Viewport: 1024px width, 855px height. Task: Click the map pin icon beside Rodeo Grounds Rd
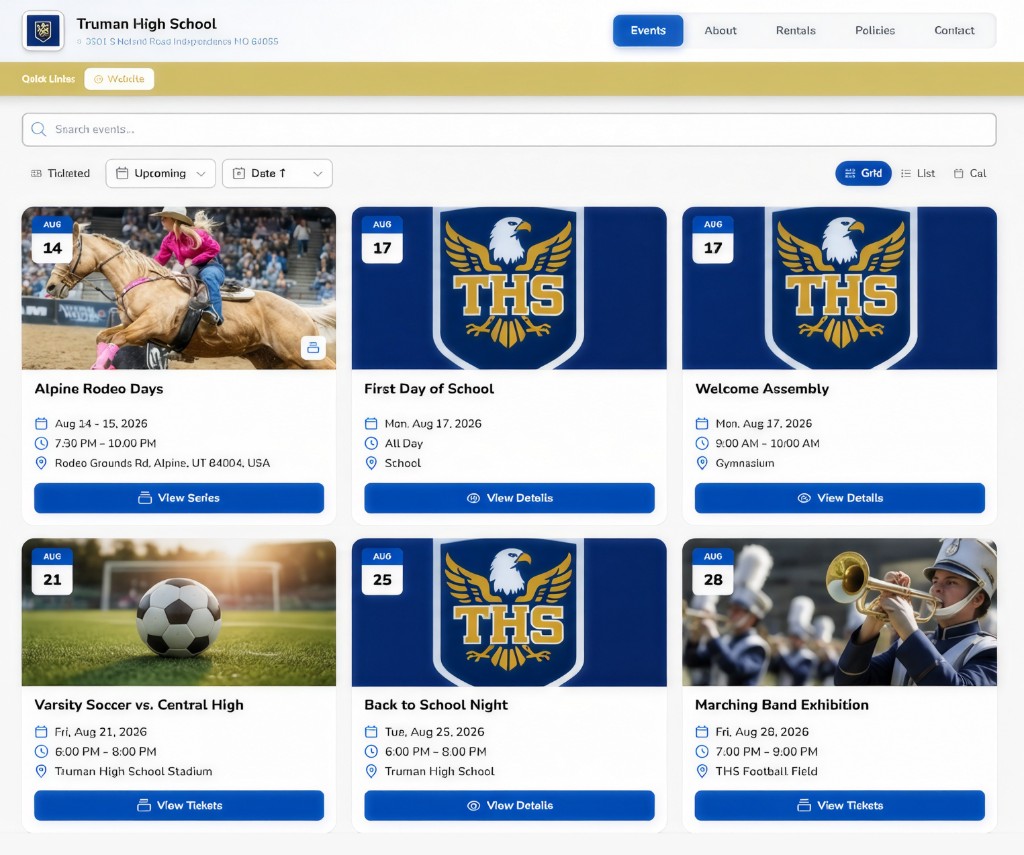(41, 463)
